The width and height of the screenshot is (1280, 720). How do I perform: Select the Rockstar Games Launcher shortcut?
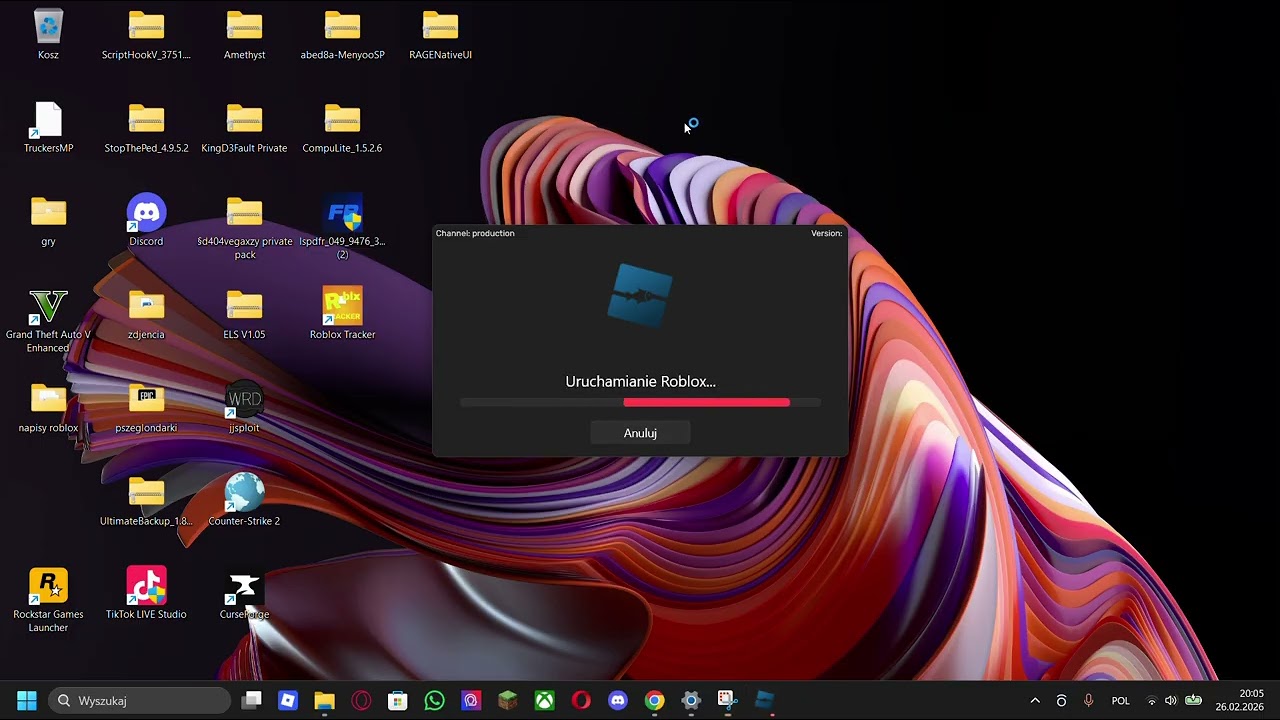tap(48, 600)
